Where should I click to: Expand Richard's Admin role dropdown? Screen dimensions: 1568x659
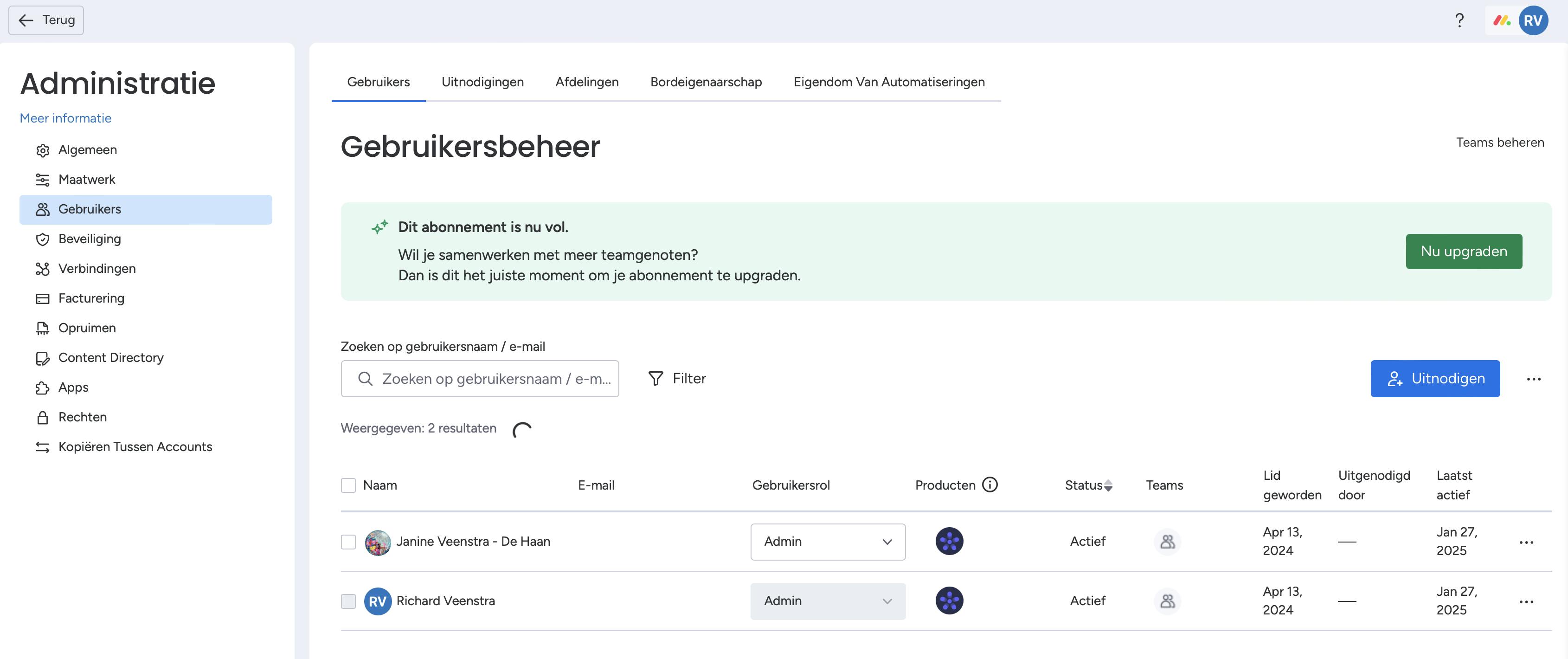827,601
